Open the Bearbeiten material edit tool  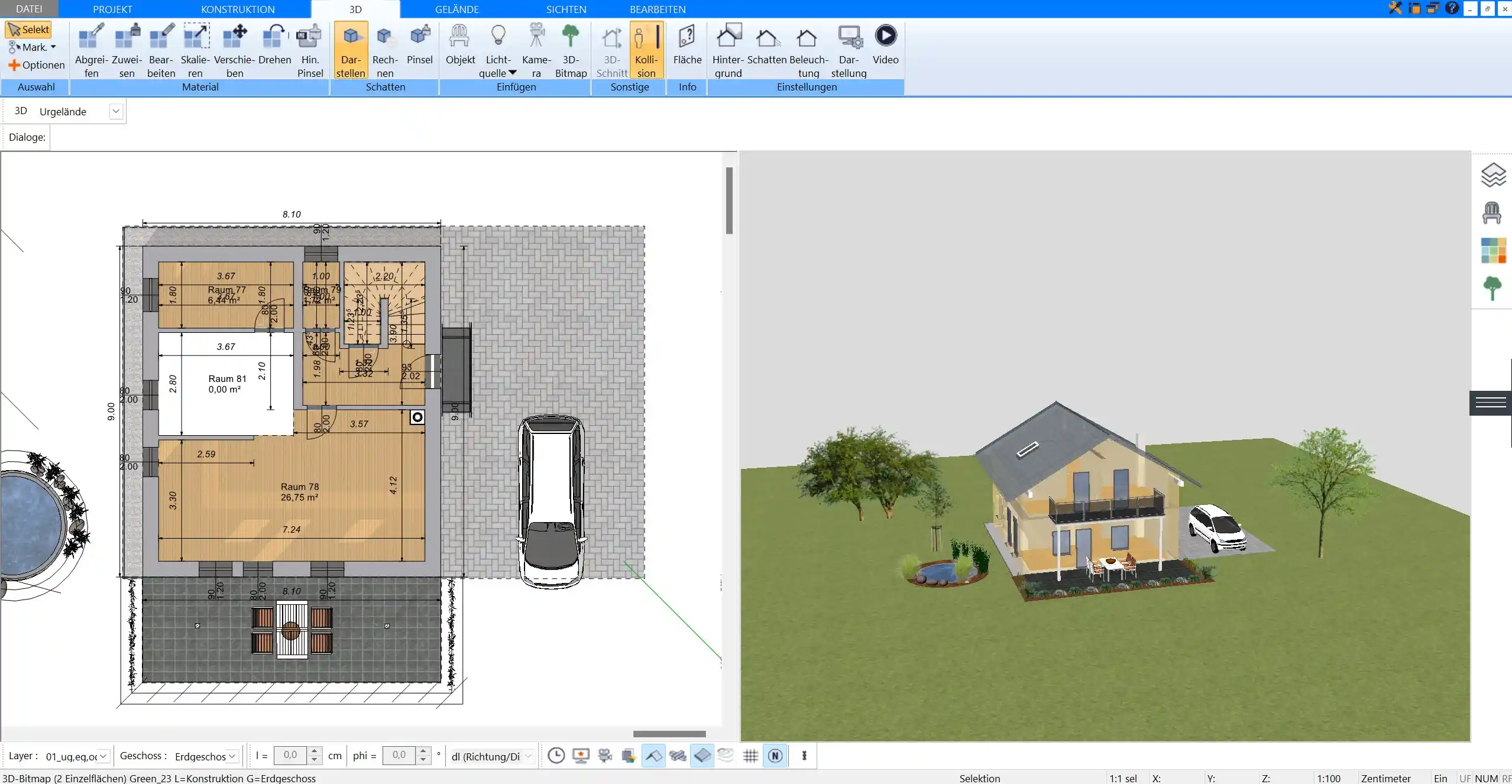161,50
